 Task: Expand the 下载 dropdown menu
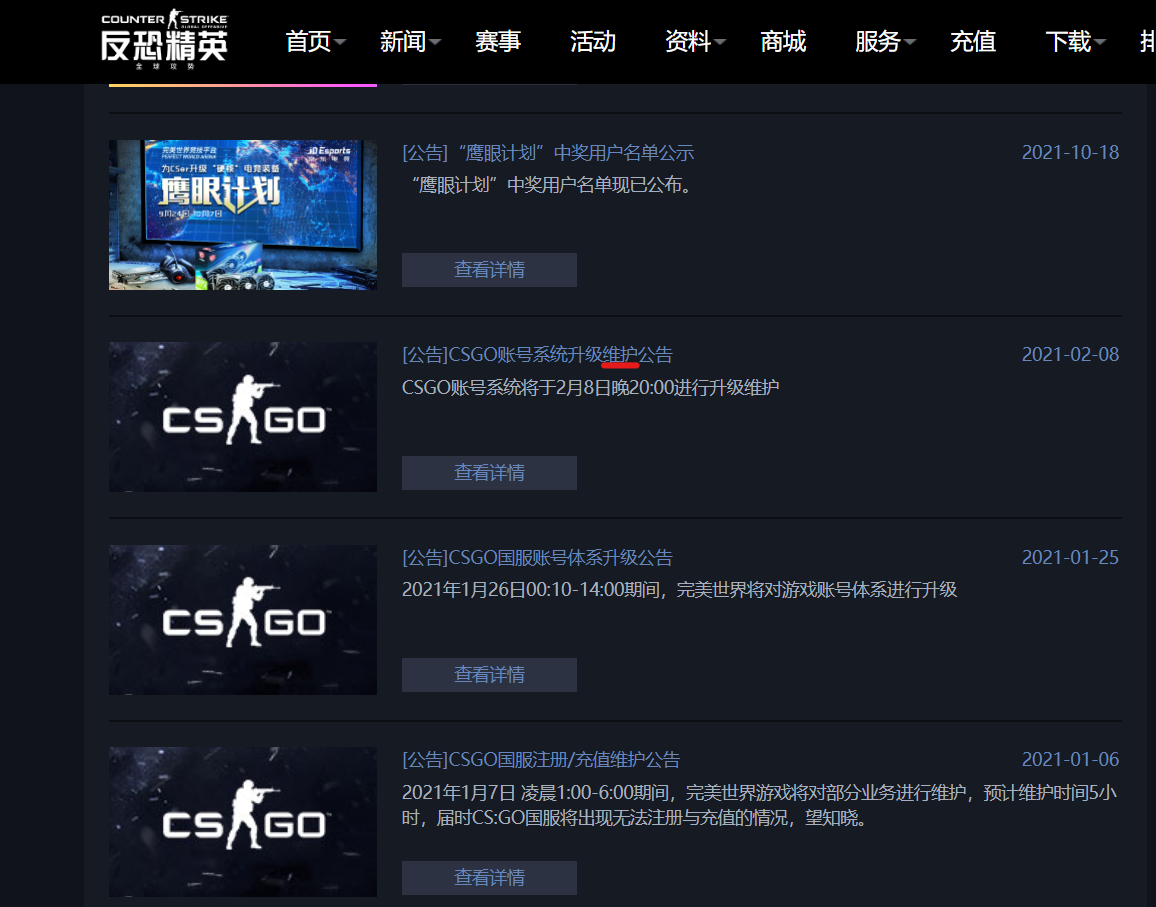tap(1076, 41)
